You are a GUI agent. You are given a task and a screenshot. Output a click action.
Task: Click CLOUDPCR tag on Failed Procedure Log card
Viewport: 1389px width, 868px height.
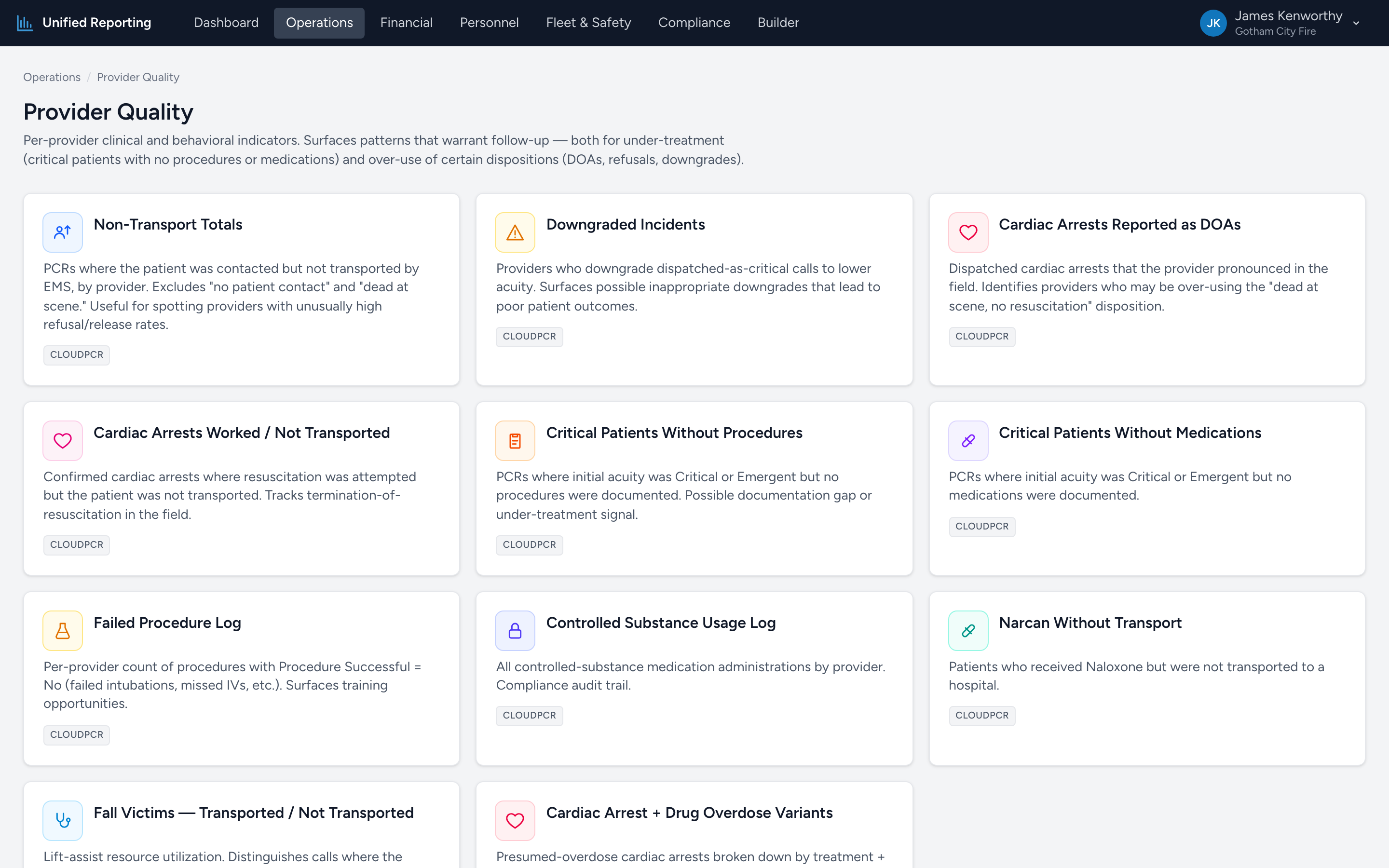tap(76, 735)
